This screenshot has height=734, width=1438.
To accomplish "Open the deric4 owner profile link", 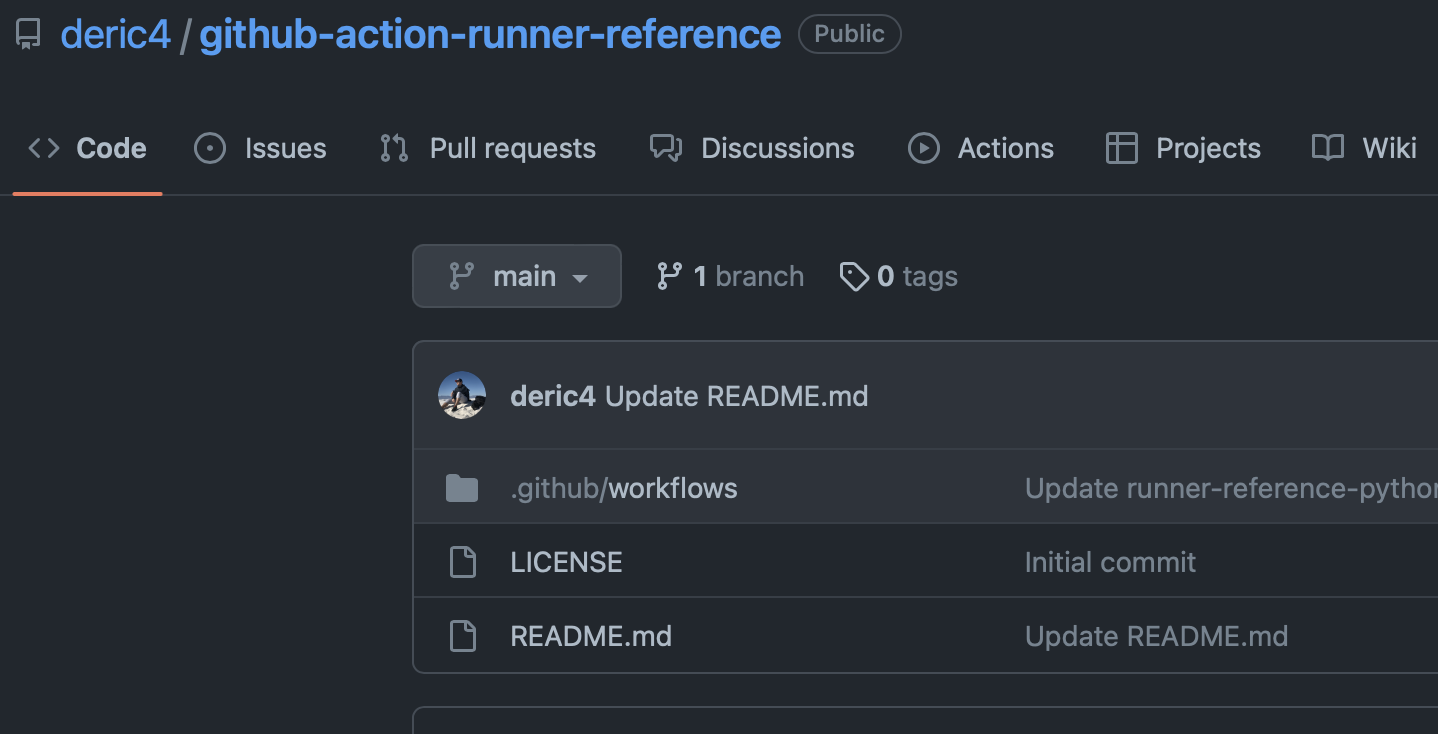I will 116,35.
